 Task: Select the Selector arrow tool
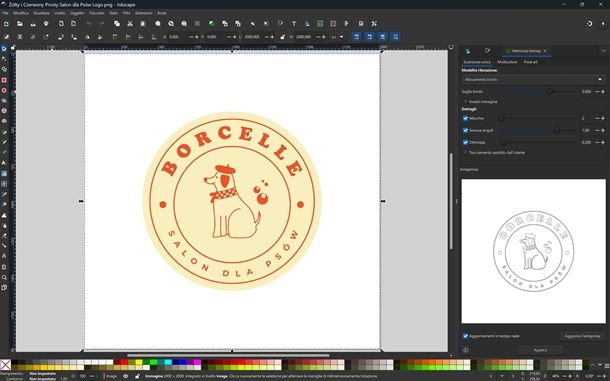[4, 49]
